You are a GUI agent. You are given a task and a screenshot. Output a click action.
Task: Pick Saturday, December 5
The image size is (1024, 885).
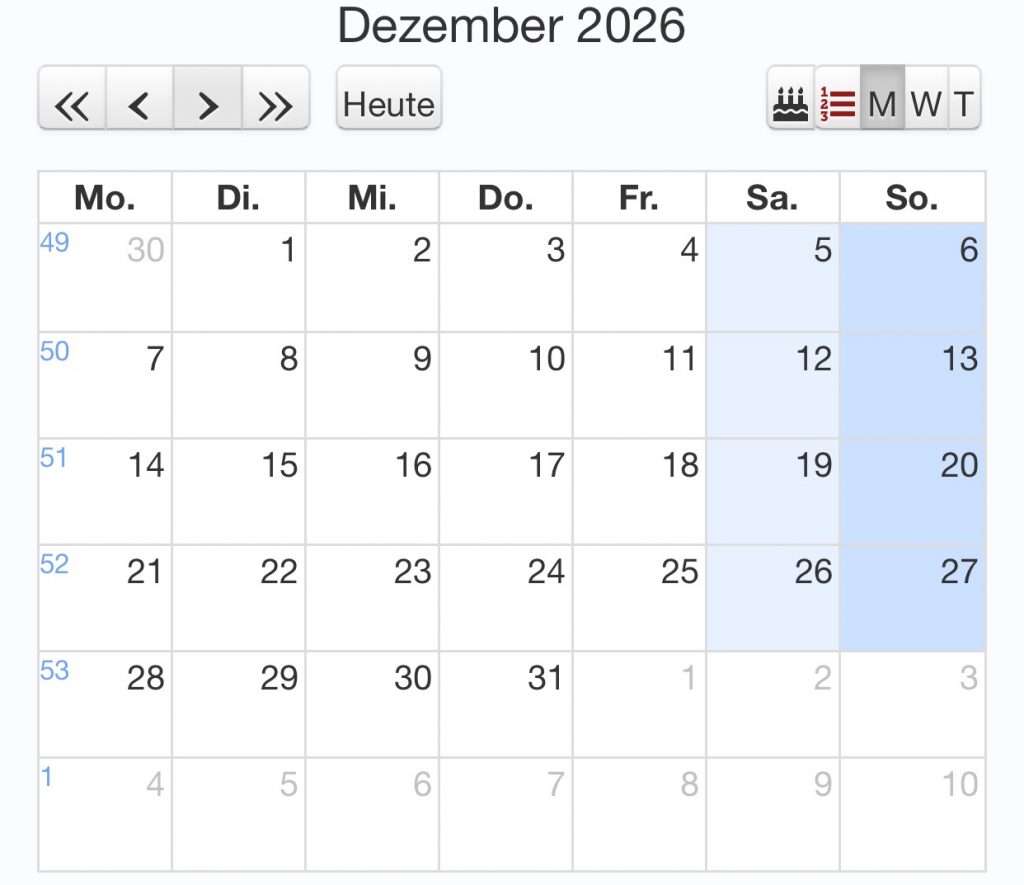[773, 277]
